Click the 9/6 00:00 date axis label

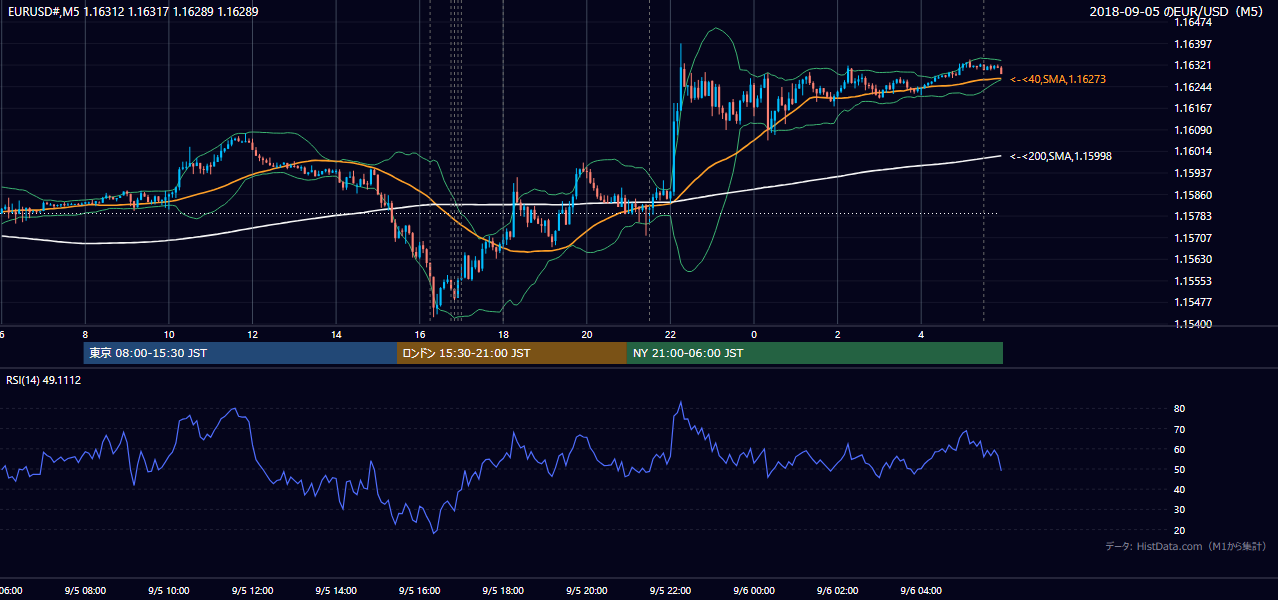[x=754, y=591]
